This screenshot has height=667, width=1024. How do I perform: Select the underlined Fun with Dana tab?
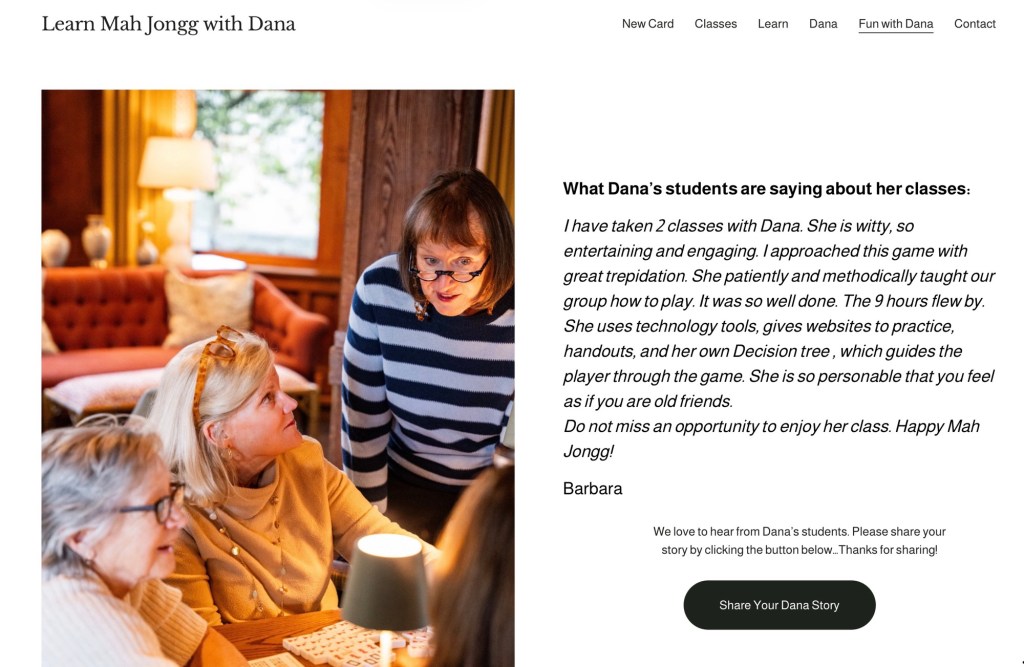(x=895, y=24)
